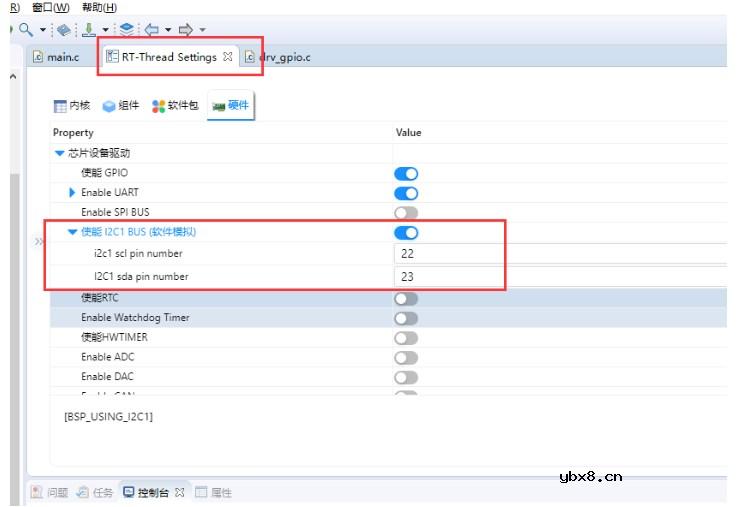This screenshot has height=507, width=738.
Task: Toggle the 使能 GPIO switch
Action: click(x=406, y=174)
